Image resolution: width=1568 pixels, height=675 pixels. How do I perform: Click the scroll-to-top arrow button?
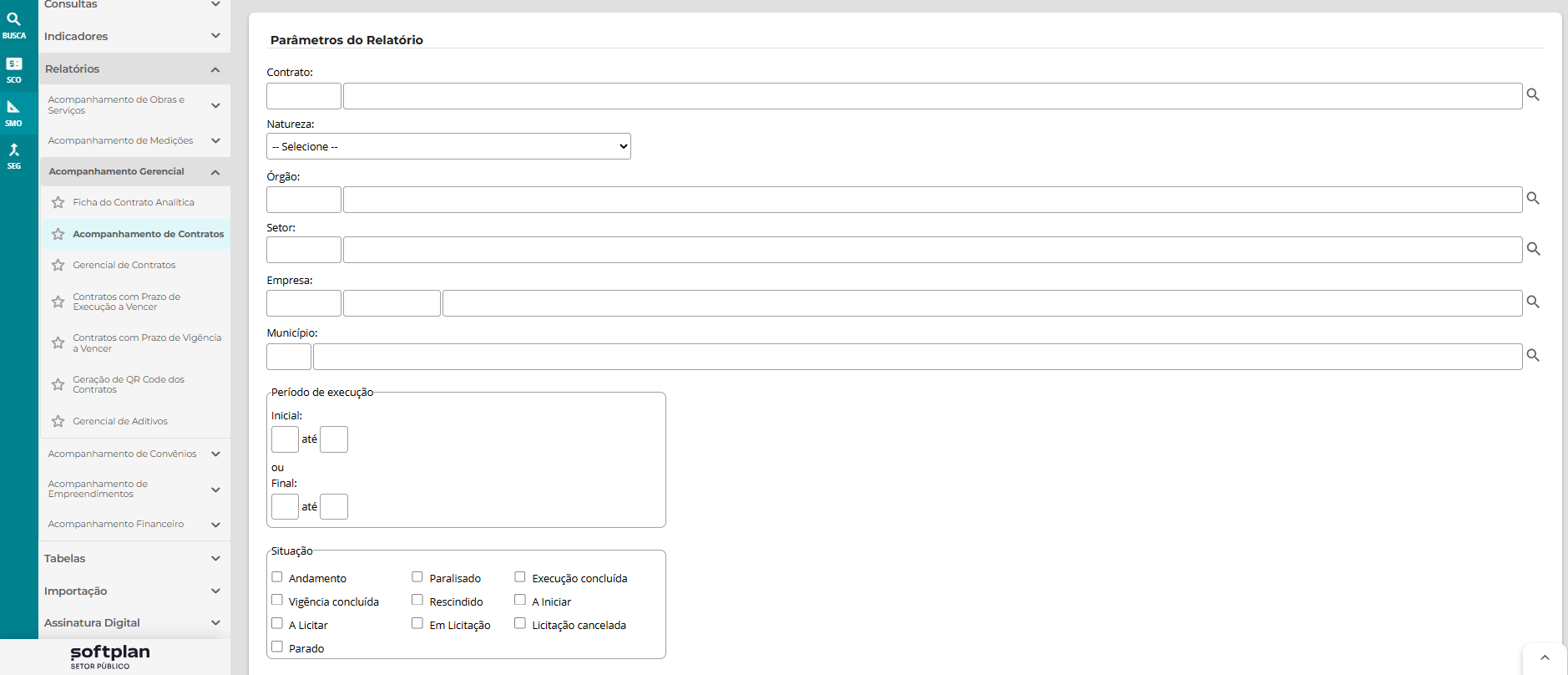[1545, 658]
